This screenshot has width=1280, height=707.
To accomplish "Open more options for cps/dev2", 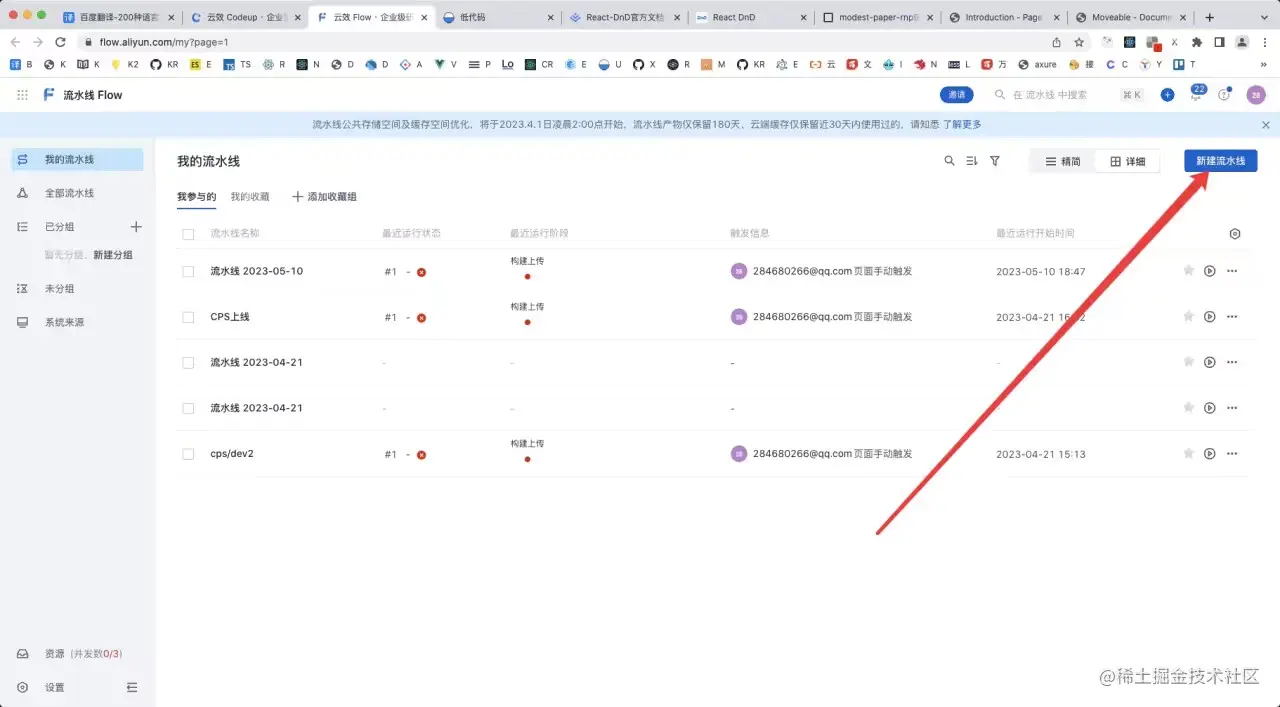I will pos(1232,454).
